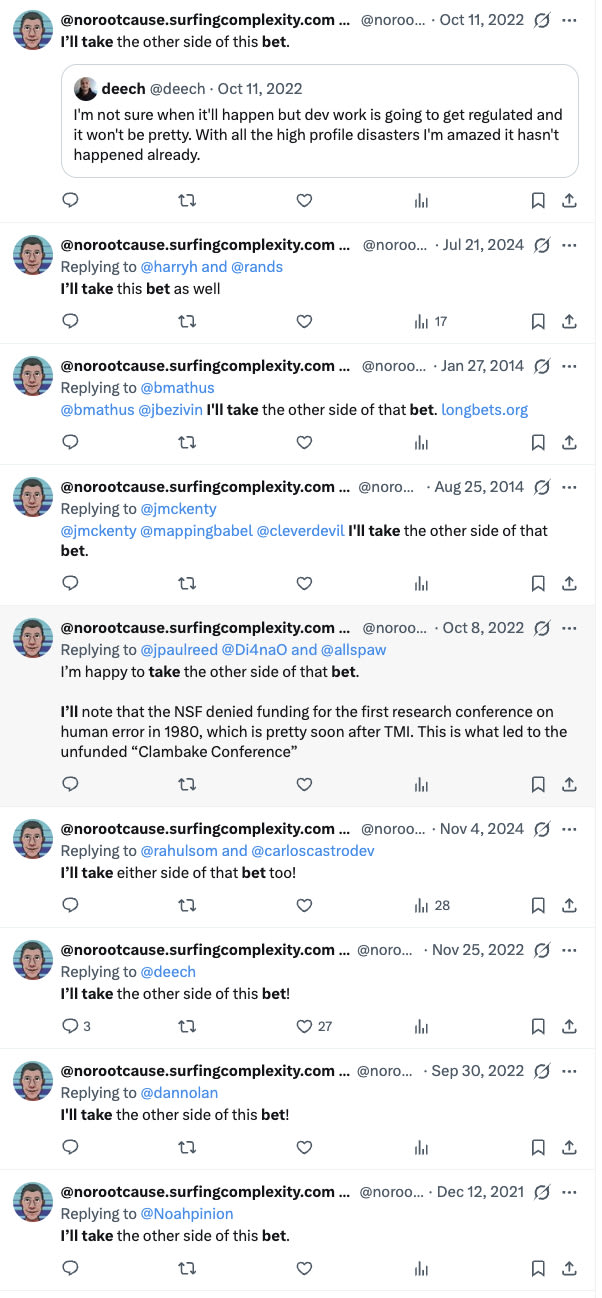Click profile avatar on Jul 21, 2024 tweet
Viewport: 602px width, 1298px height.
tap(33, 256)
